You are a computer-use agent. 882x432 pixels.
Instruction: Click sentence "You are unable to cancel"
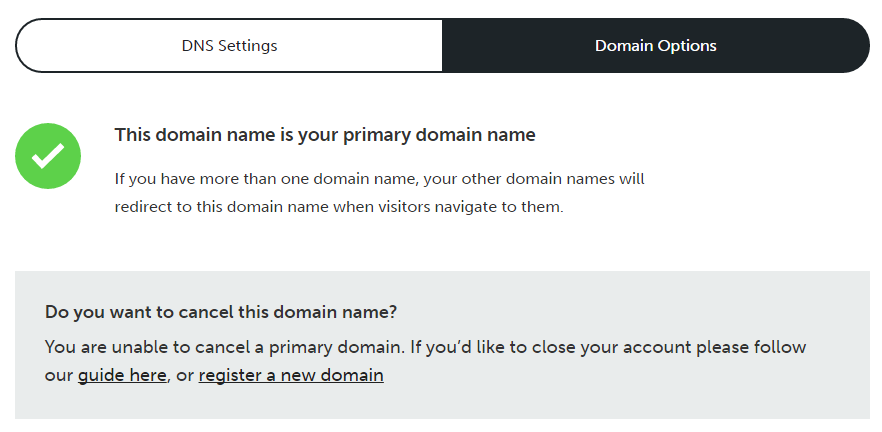pyautogui.click(x=224, y=347)
